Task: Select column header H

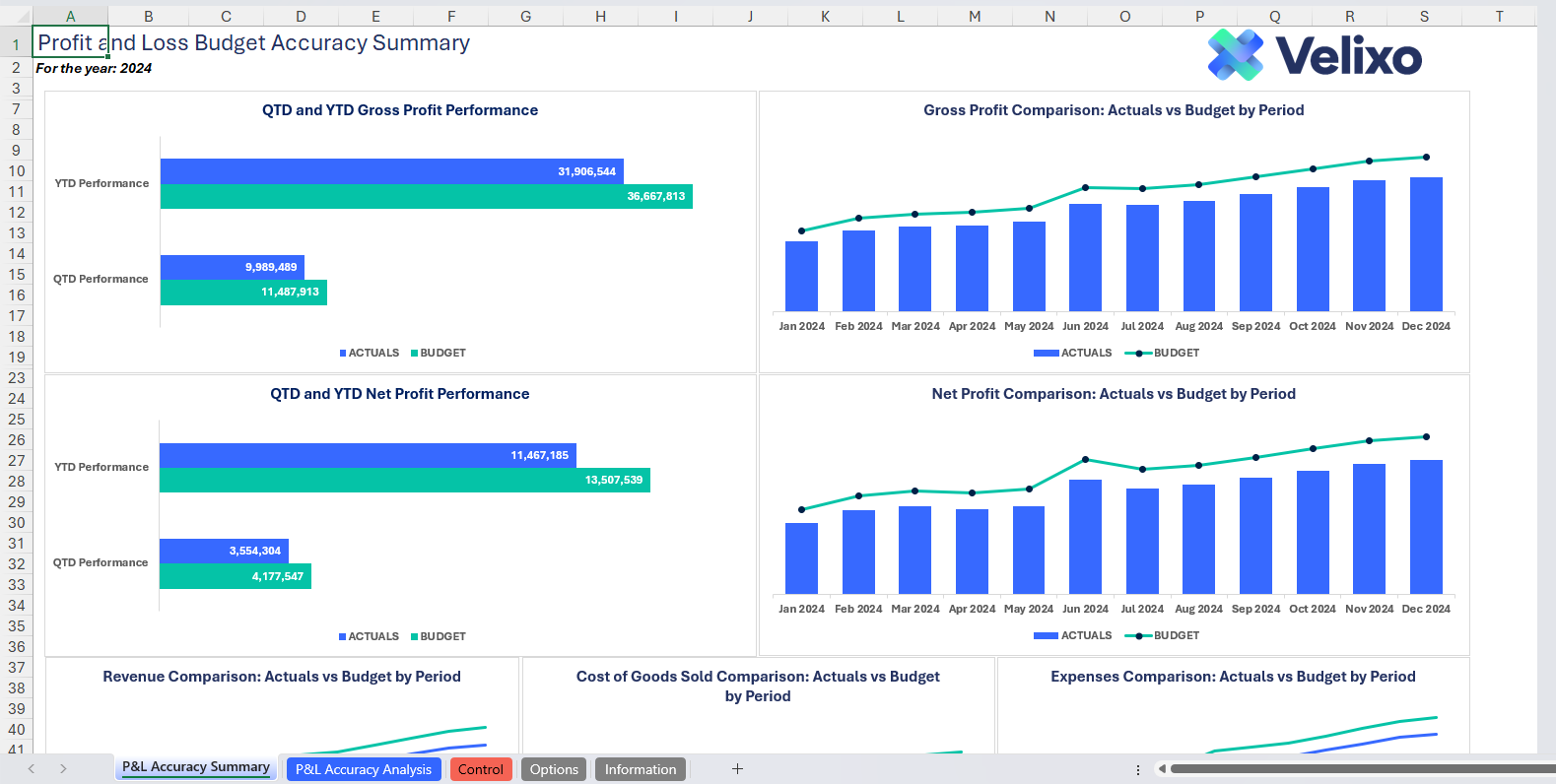Action: pyautogui.click(x=600, y=16)
